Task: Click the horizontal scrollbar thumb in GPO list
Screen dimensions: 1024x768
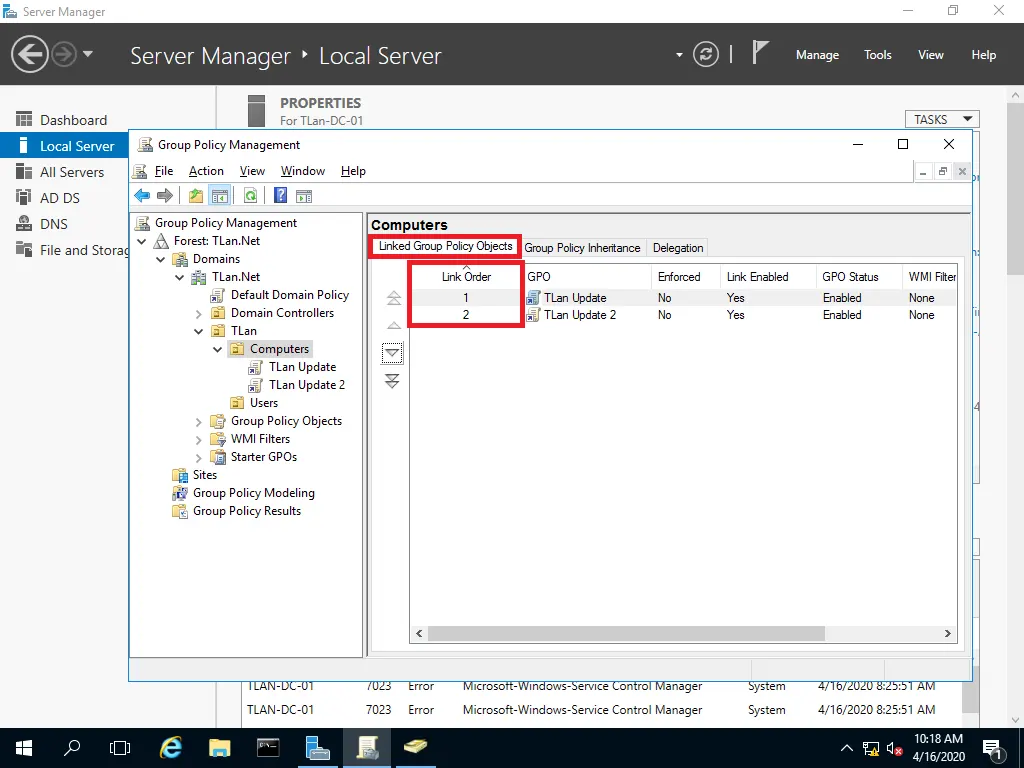Action: point(626,633)
